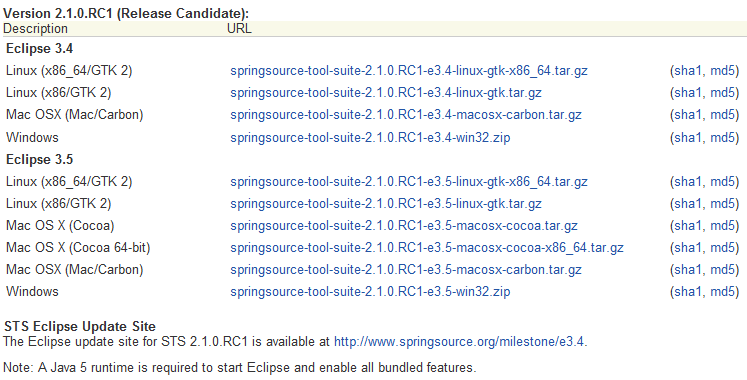747x380 pixels.
Task: Open md5 for e3.5 Cocoa 64-bit download
Action: coord(723,248)
